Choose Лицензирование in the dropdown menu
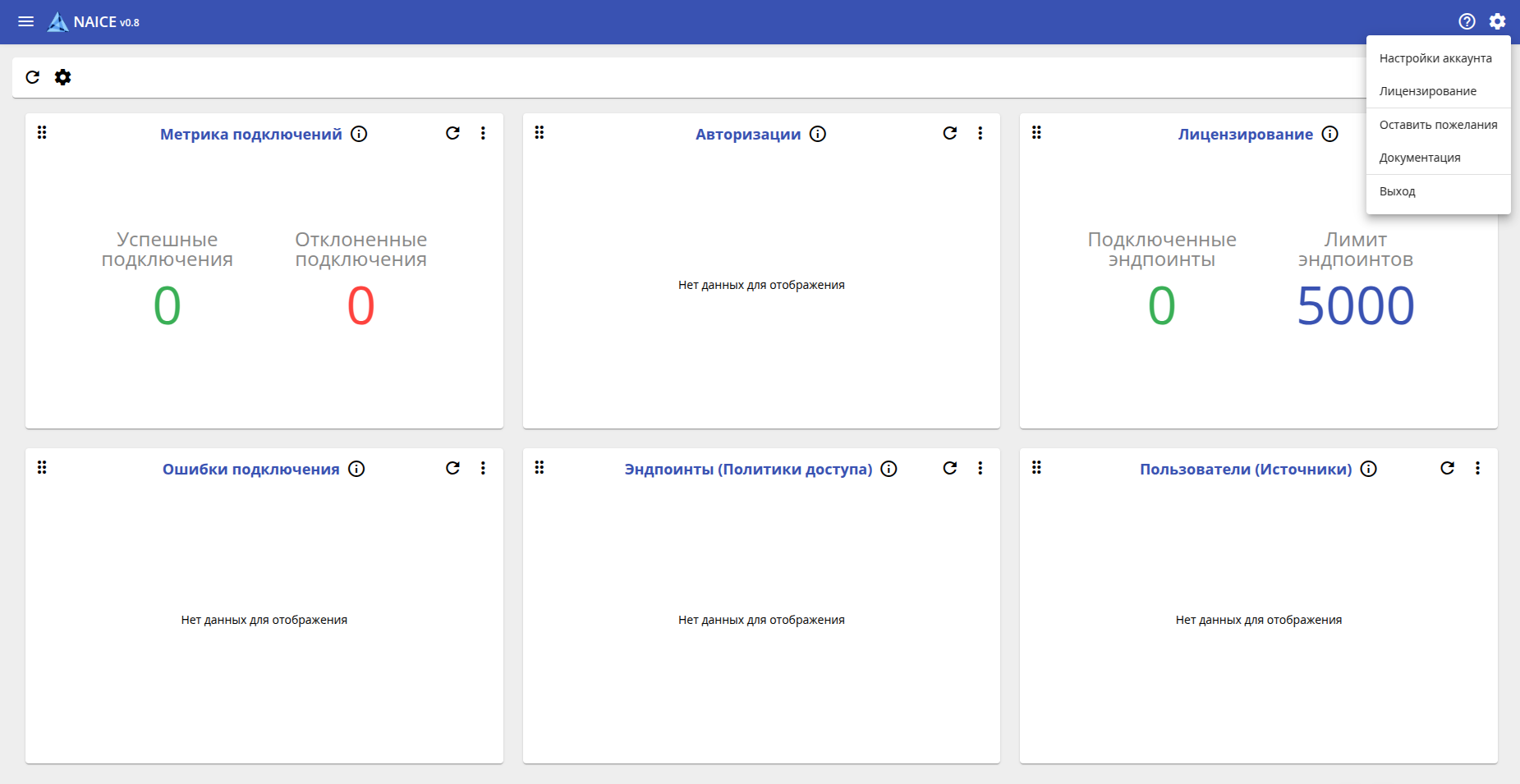This screenshot has height=784, width=1520. tap(1428, 91)
